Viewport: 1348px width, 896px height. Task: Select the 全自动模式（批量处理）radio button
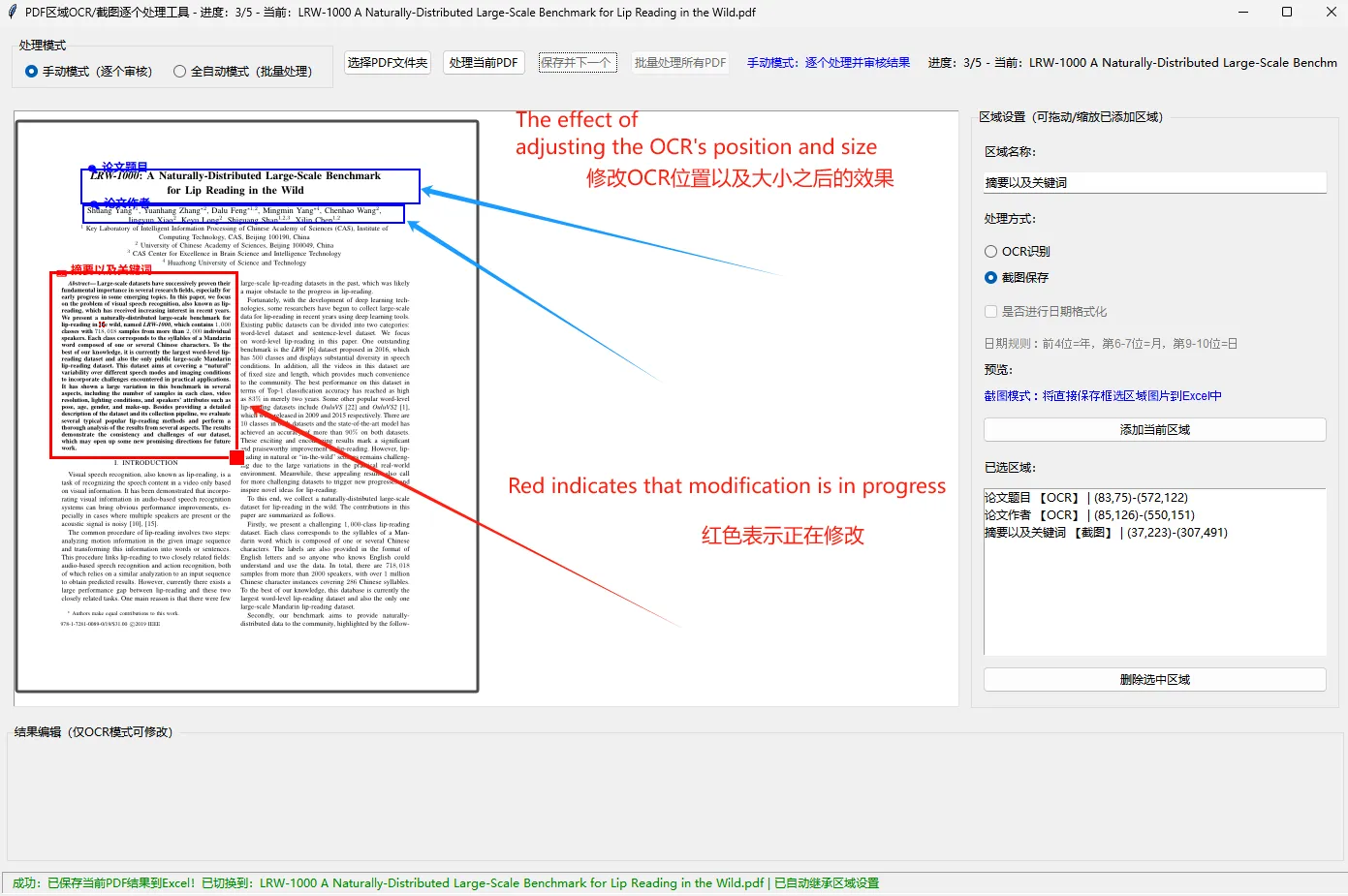179,70
